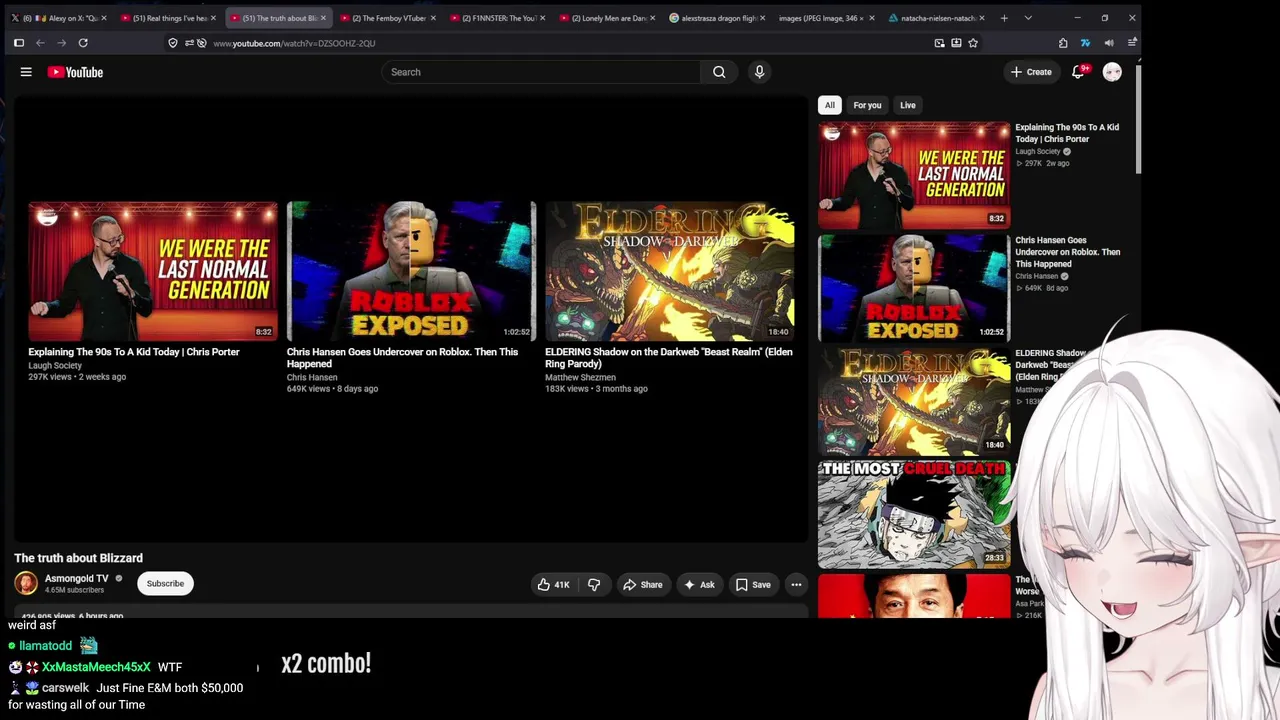Switch to natacha-nielsen tab
This screenshot has width=1280, height=720.
pos(935,18)
